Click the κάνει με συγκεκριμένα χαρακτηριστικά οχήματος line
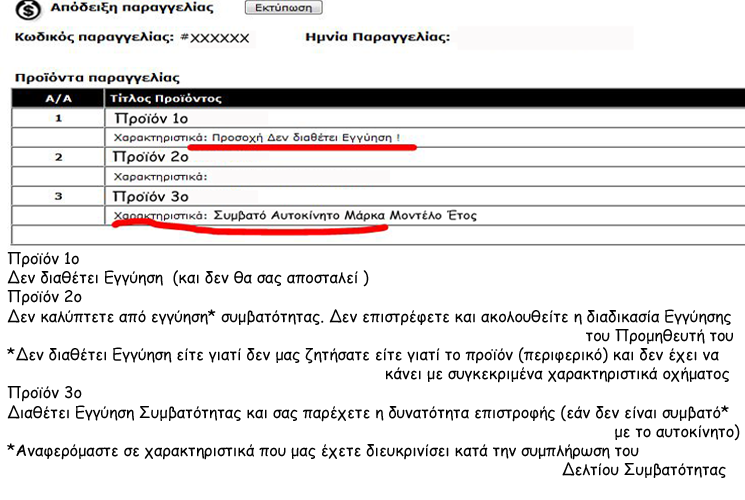Viewport: 745px width, 500px height. click(x=557, y=375)
